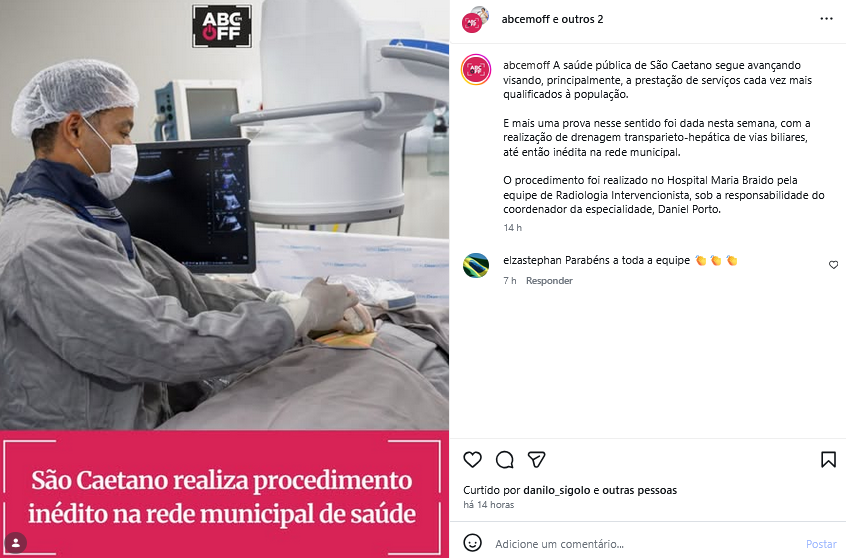Image resolution: width=846 pixels, height=558 pixels.
Task: Click the ABC OFF logo on the photo
Action: click(222, 26)
